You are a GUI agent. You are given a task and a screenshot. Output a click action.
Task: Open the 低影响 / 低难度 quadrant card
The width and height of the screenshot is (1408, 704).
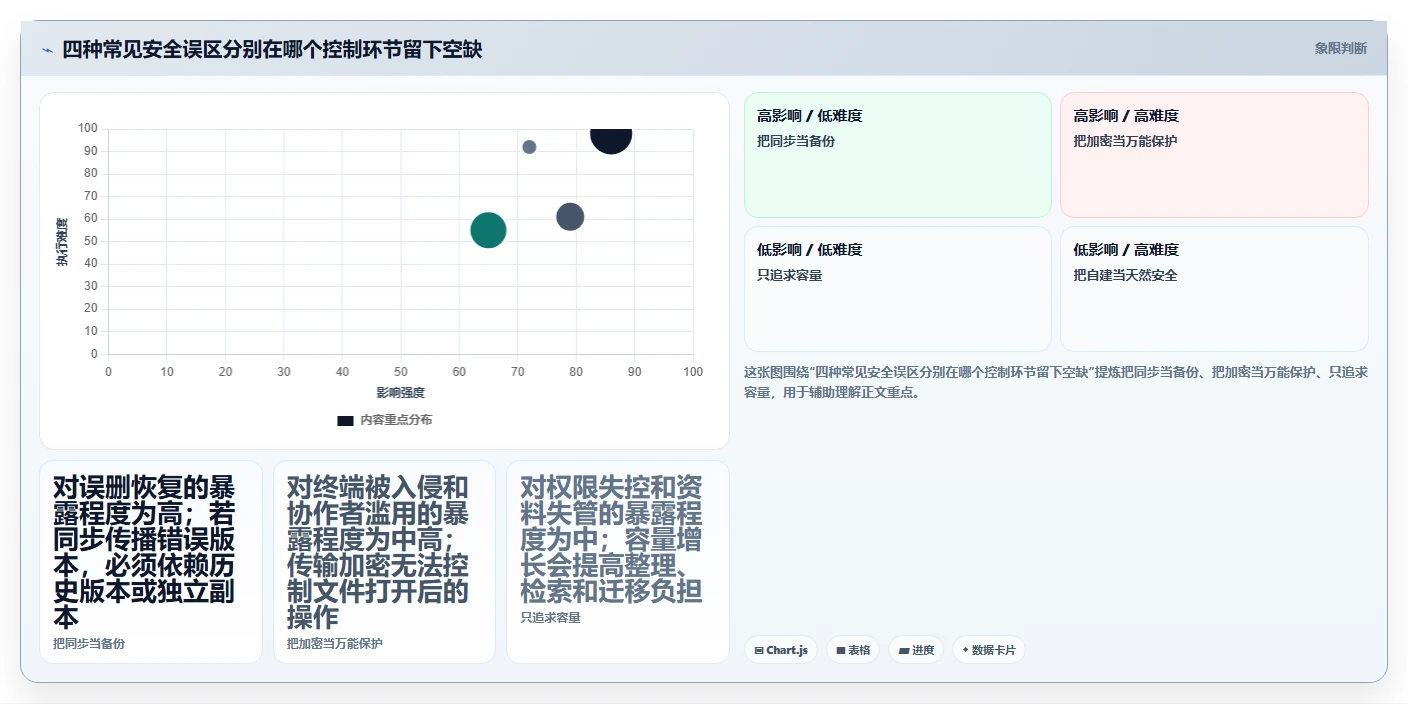point(898,289)
